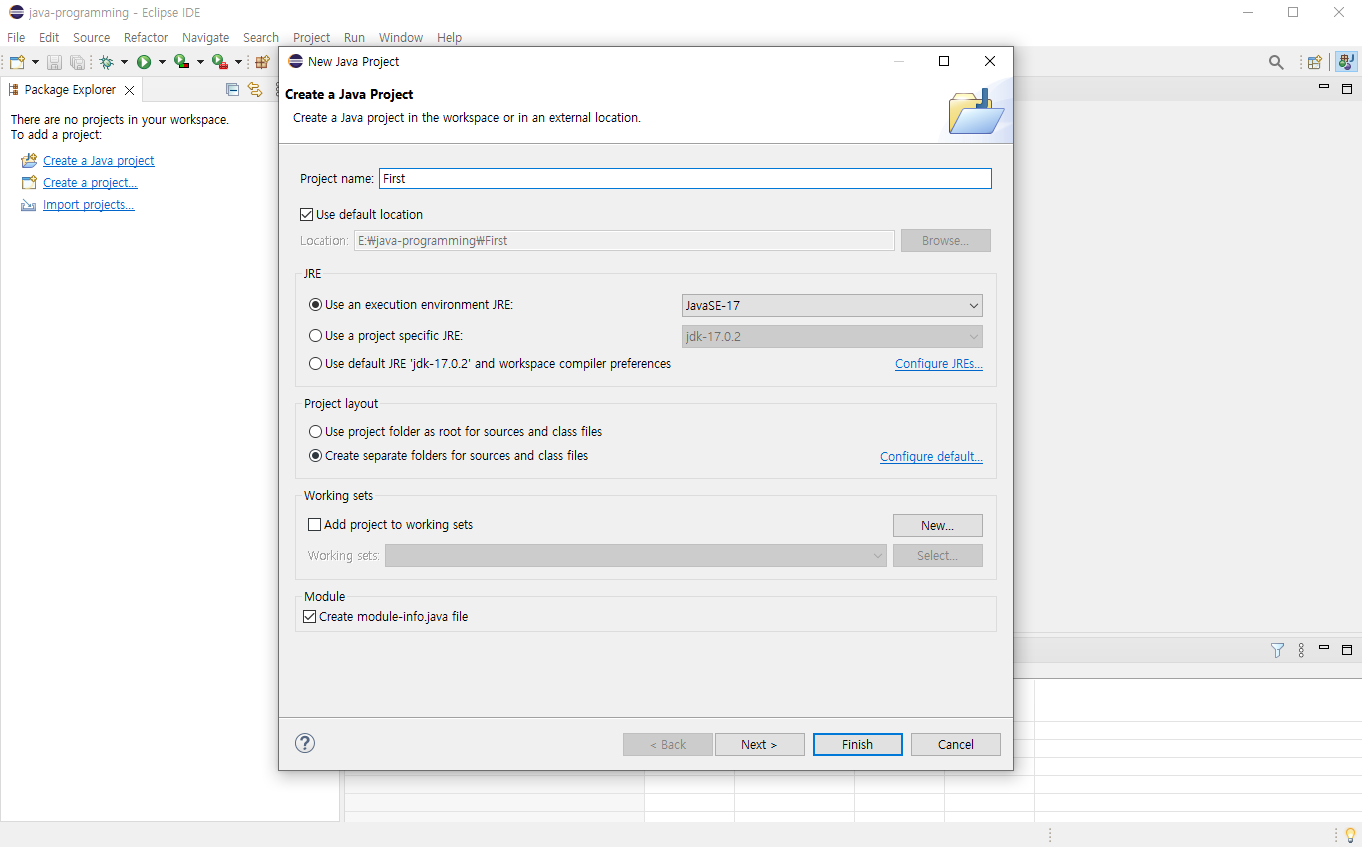This screenshot has height=847, width=1362.
Task: Click the dialog Help question mark icon
Action: [x=306, y=743]
